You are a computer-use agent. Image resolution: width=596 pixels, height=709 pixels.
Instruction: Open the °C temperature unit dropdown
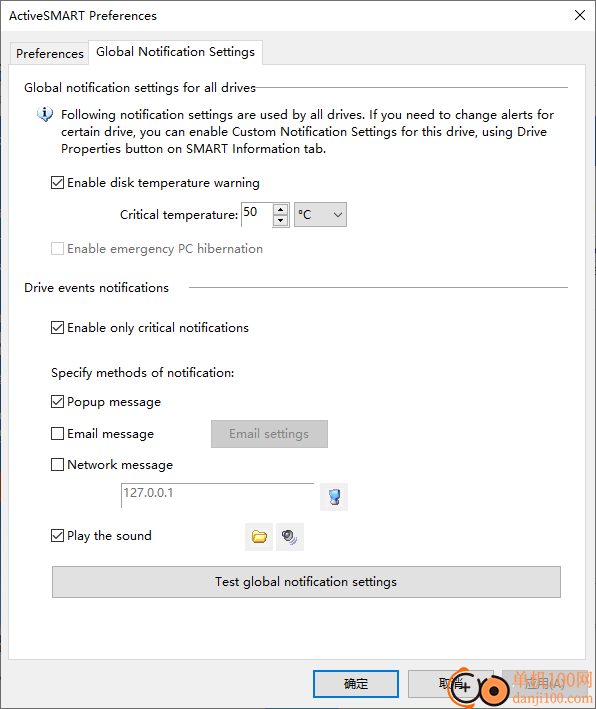click(x=320, y=214)
